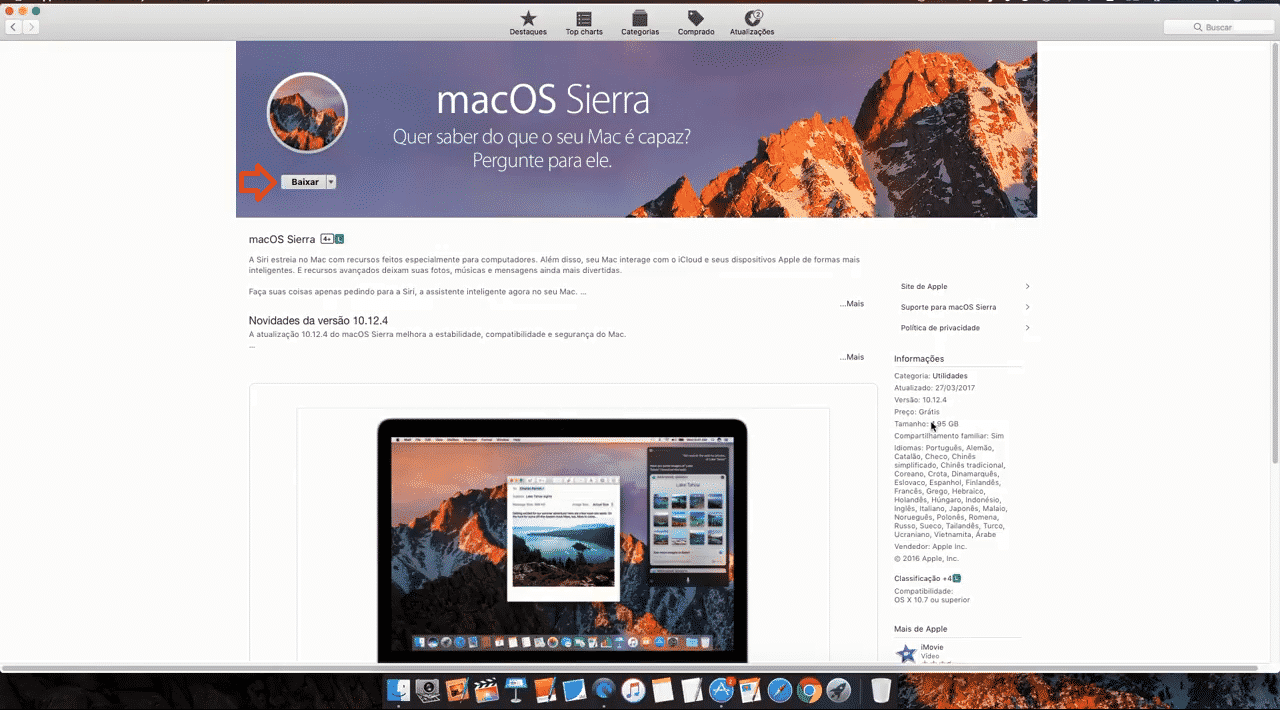
Task: Click the MacBook screenshot preview image
Action: coord(562,540)
